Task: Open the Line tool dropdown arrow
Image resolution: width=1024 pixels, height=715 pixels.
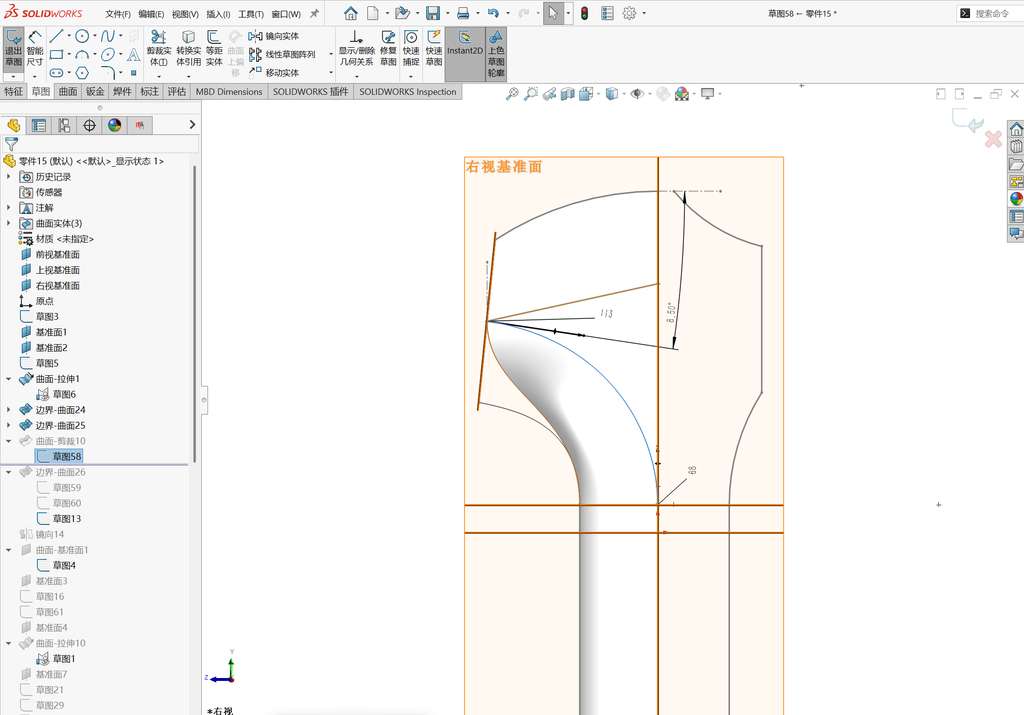Action: pos(69,36)
